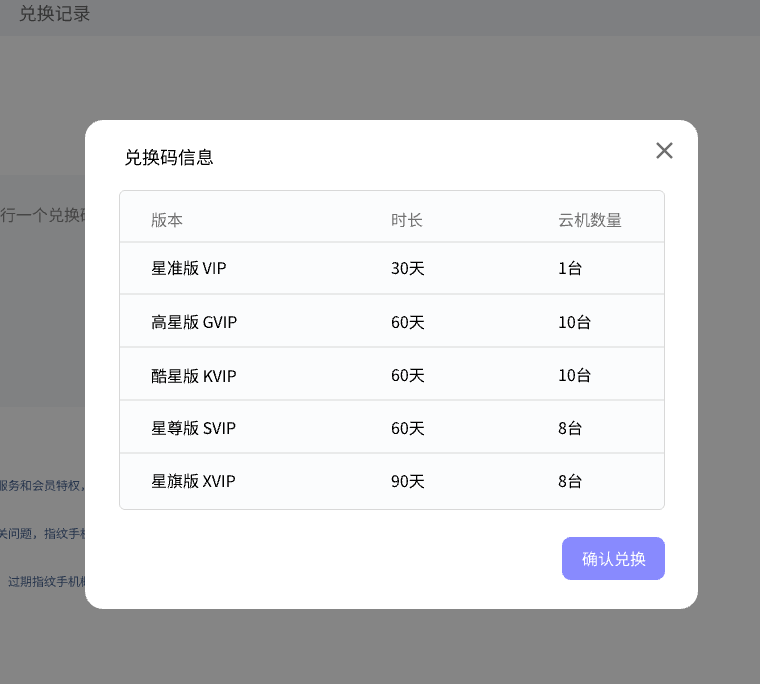Click the 云机数量 column header
Viewport: 760px width, 684px height.
(590, 220)
